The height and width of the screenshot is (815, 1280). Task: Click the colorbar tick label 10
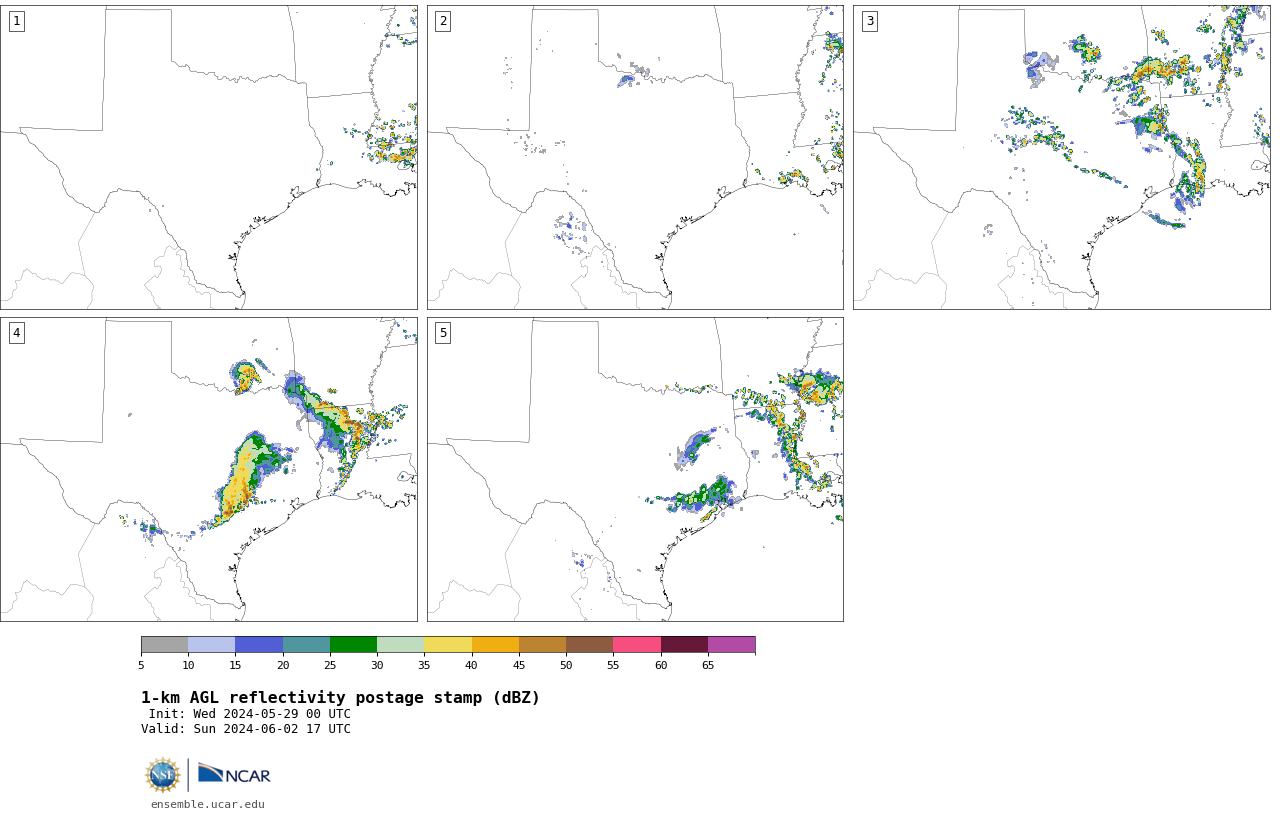[x=188, y=665]
